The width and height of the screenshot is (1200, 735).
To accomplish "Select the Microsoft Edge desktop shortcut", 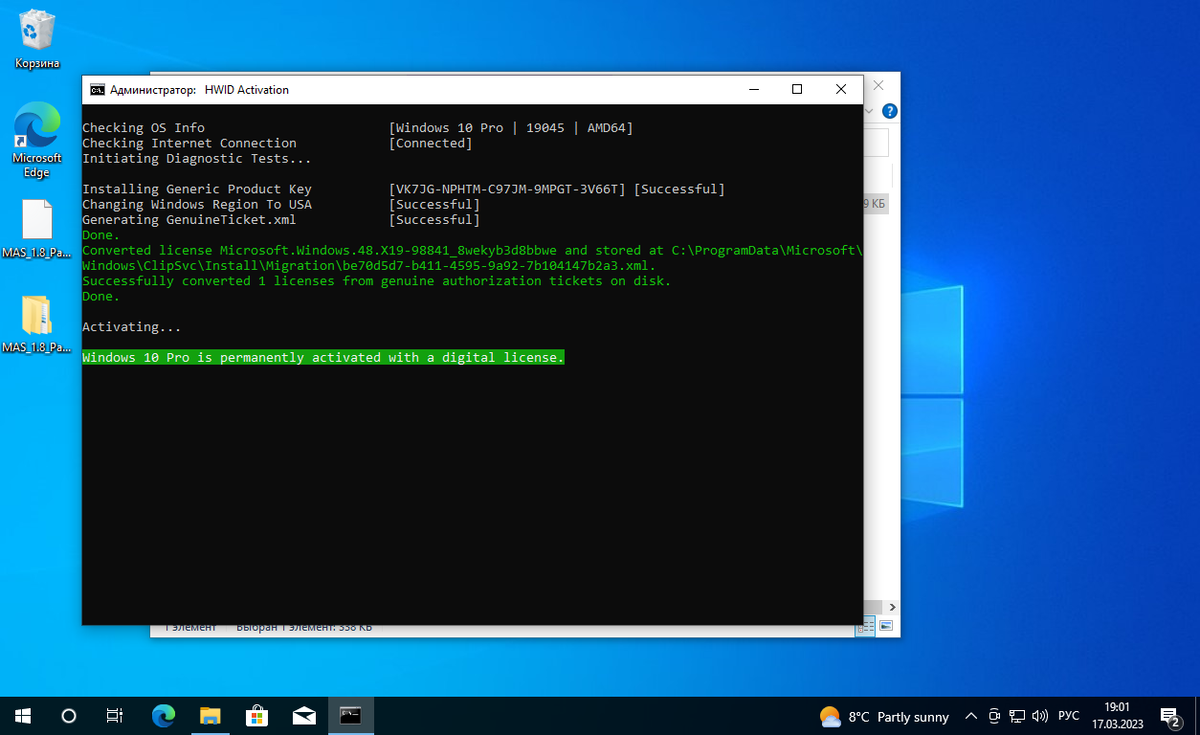I will coord(37,141).
